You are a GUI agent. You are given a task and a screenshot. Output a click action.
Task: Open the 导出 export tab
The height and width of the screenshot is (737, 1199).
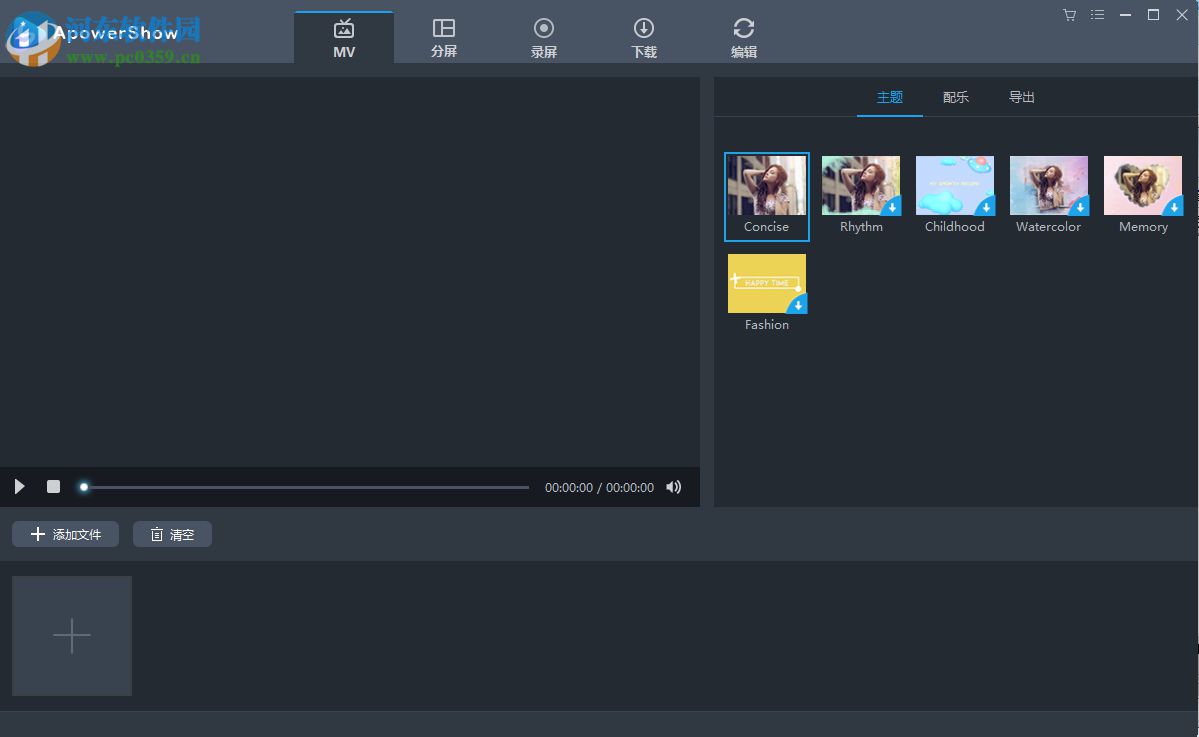1022,97
